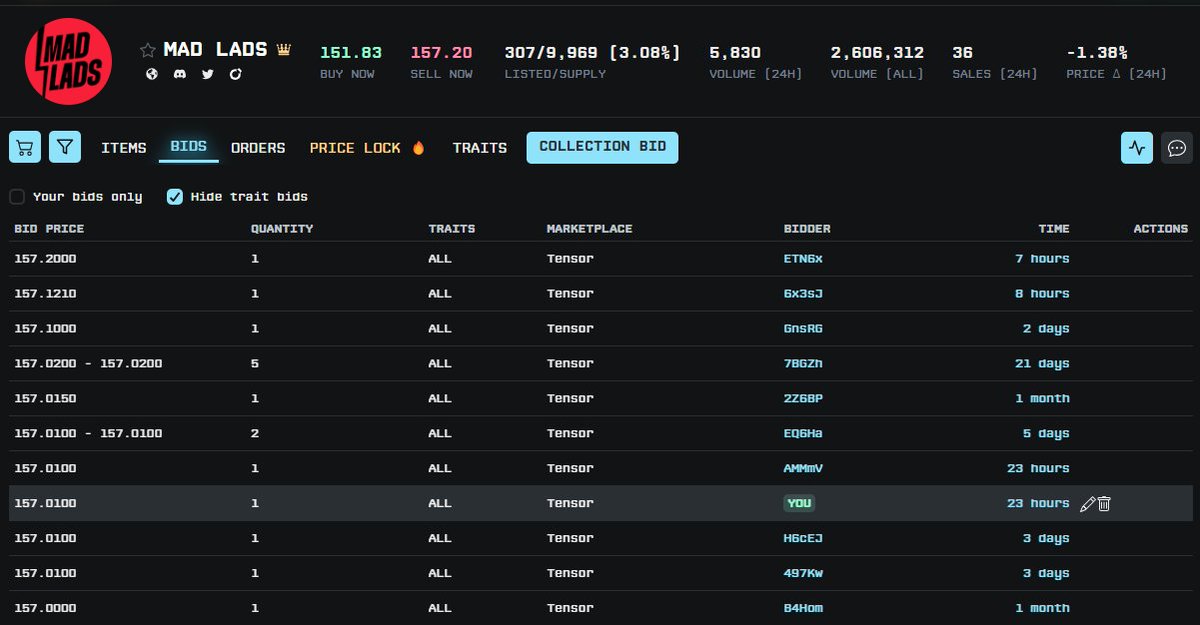Open the shopping cart icon
Viewport: 1200px width, 625px height.
coord(25,147)
